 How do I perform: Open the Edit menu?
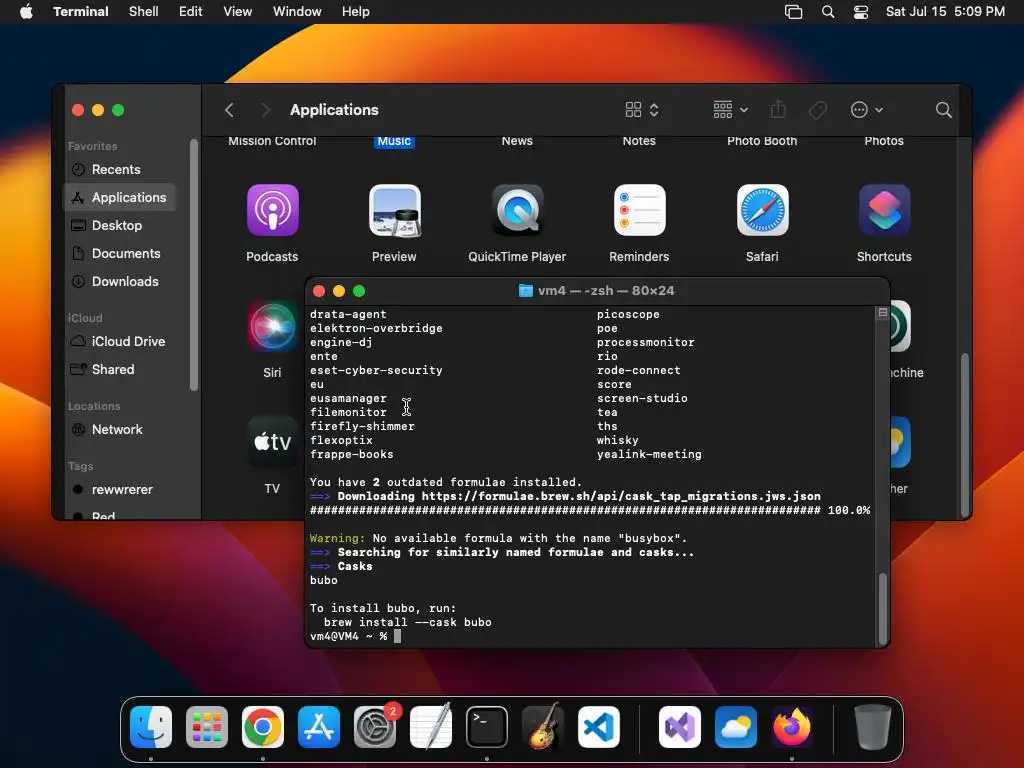pyautogui.click(x=191, y=12)
